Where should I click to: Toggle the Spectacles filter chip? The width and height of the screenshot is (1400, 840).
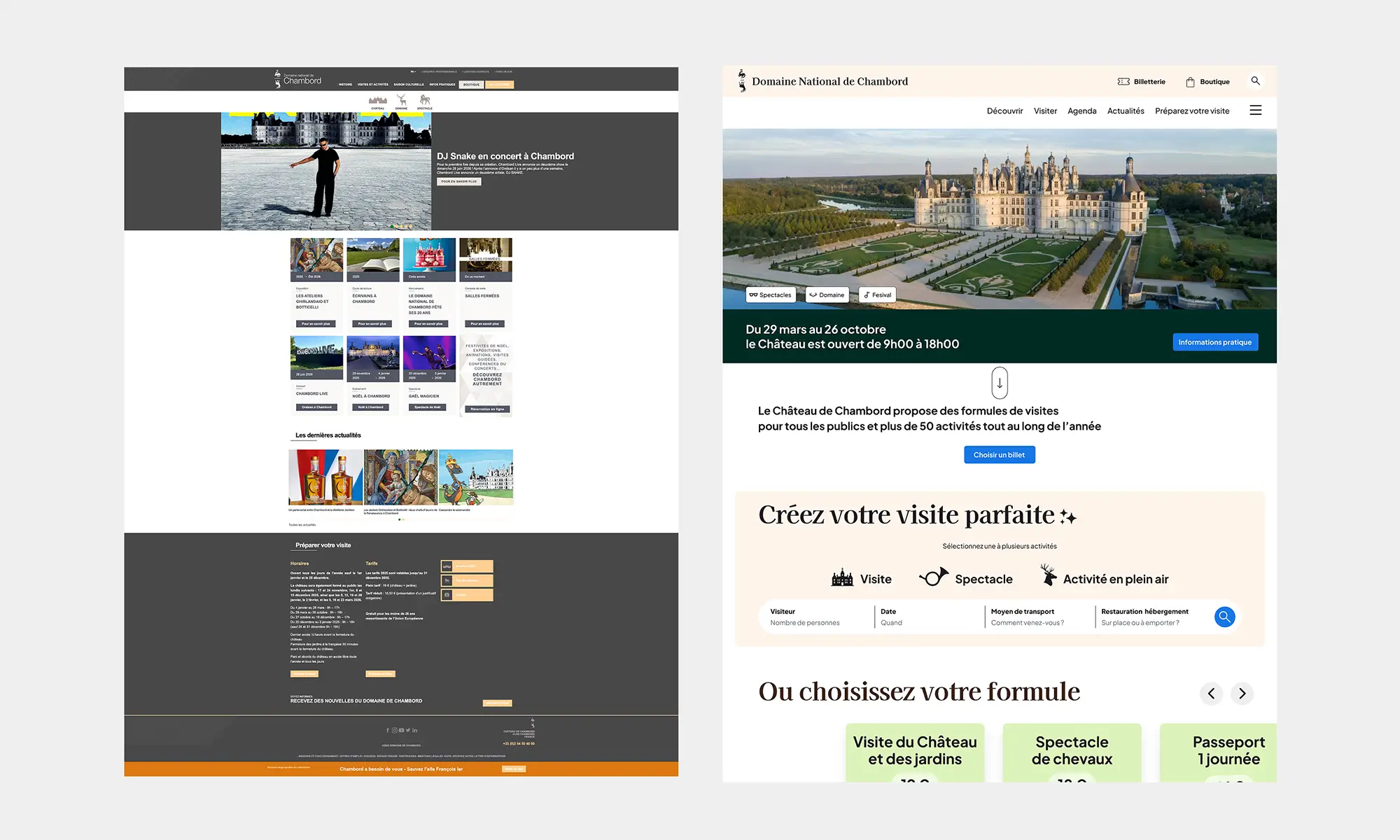point(770,295)
